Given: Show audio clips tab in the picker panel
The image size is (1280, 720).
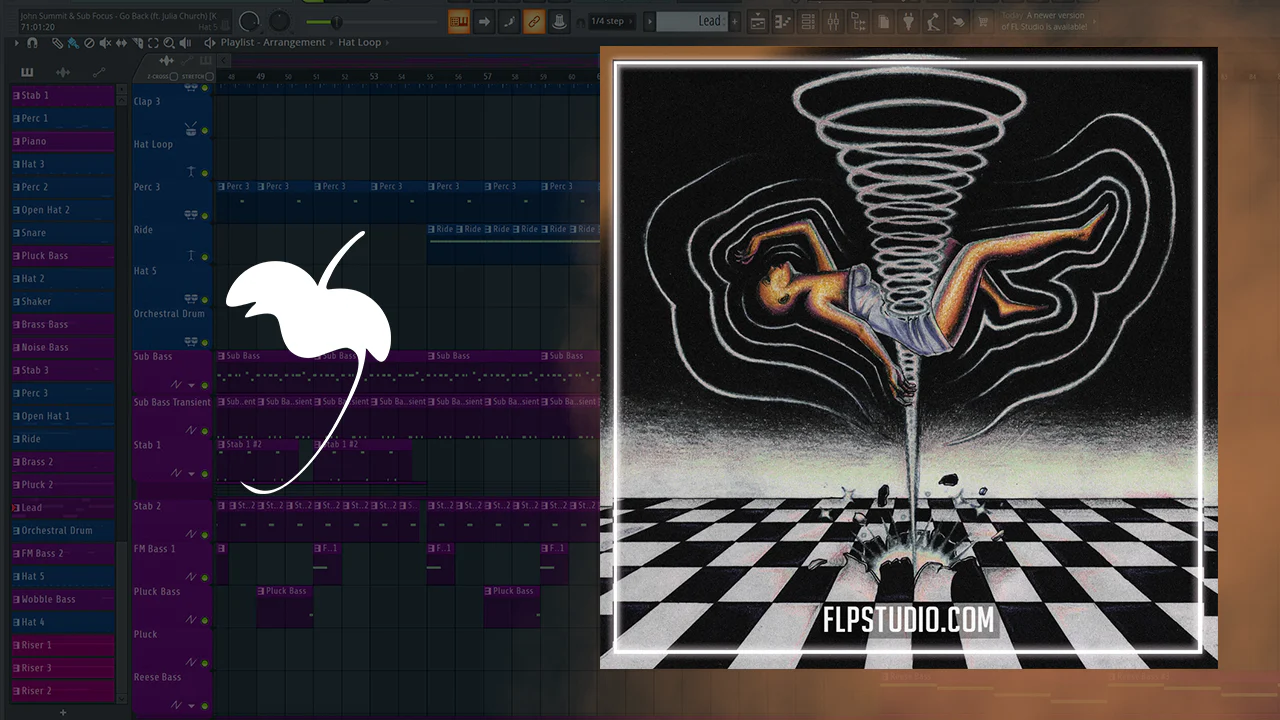Looking at the screenshot, I should coord(63,72).
